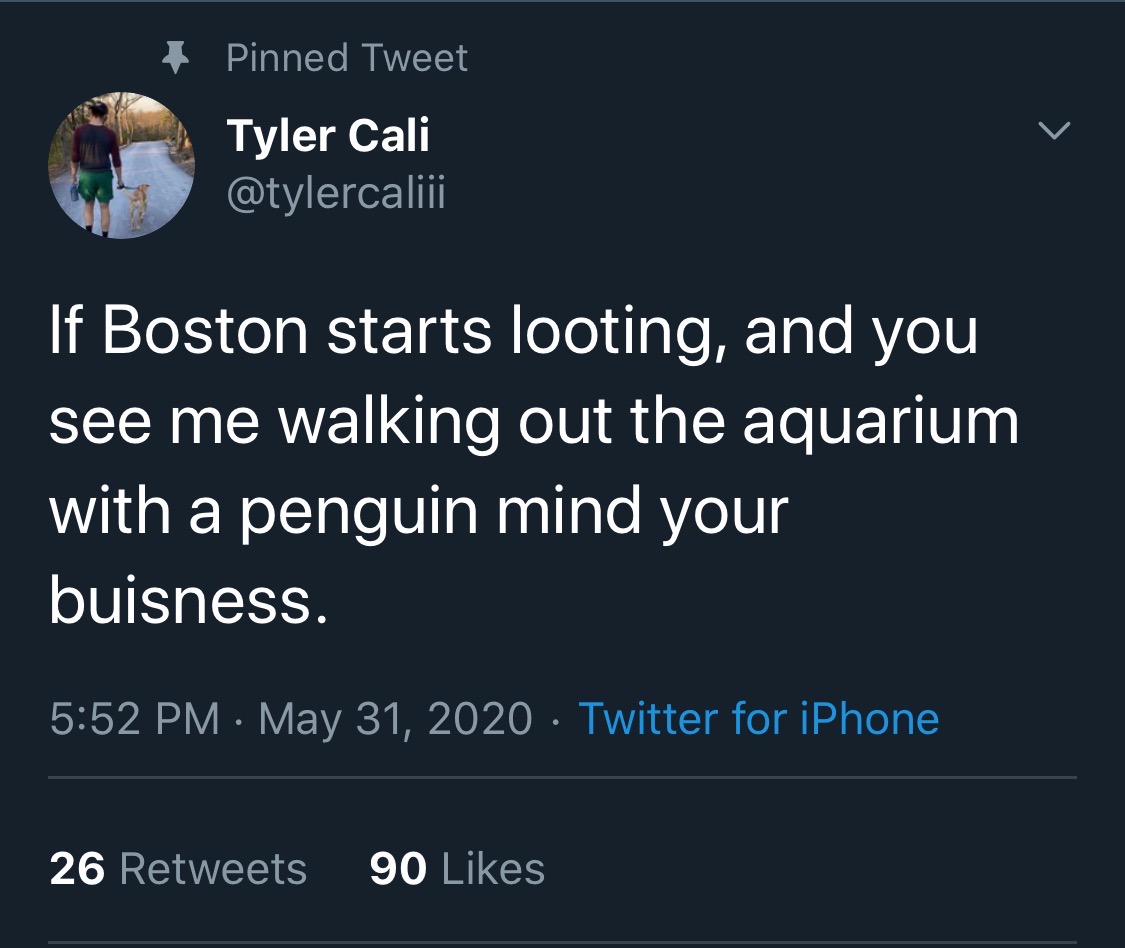This screenshot has height=948, width=1125.
Task: Click the misspelled word "buisness"
Action: point(186,601)
